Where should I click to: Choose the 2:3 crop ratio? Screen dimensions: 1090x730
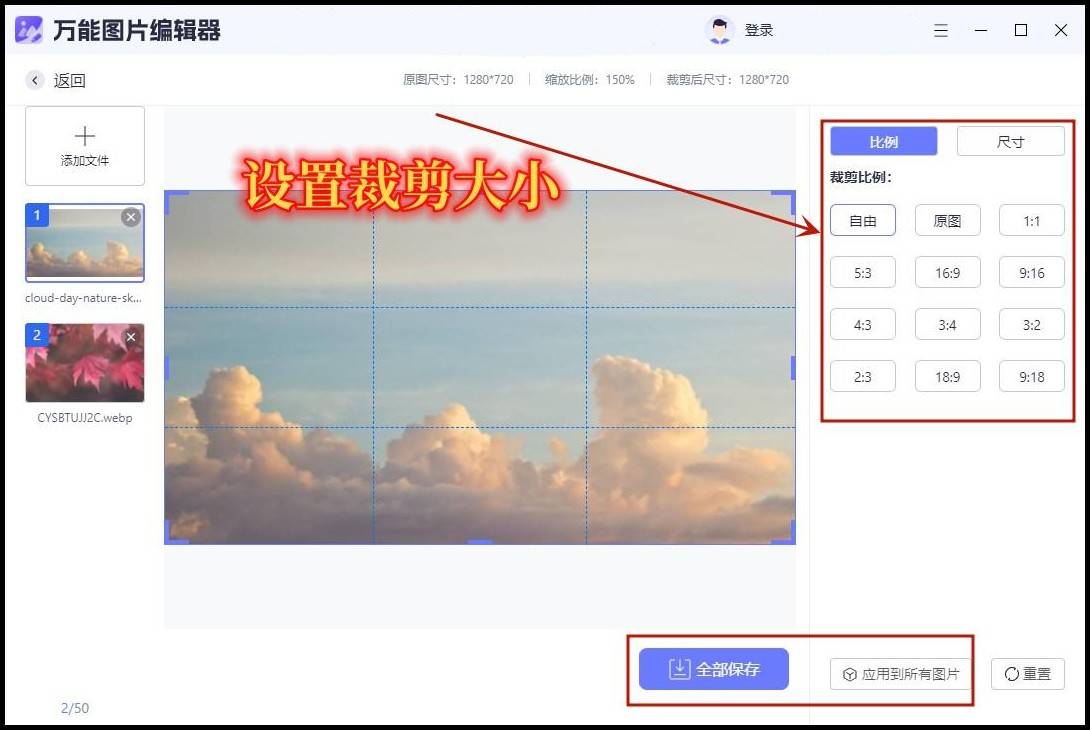click(x=863, y=376)
